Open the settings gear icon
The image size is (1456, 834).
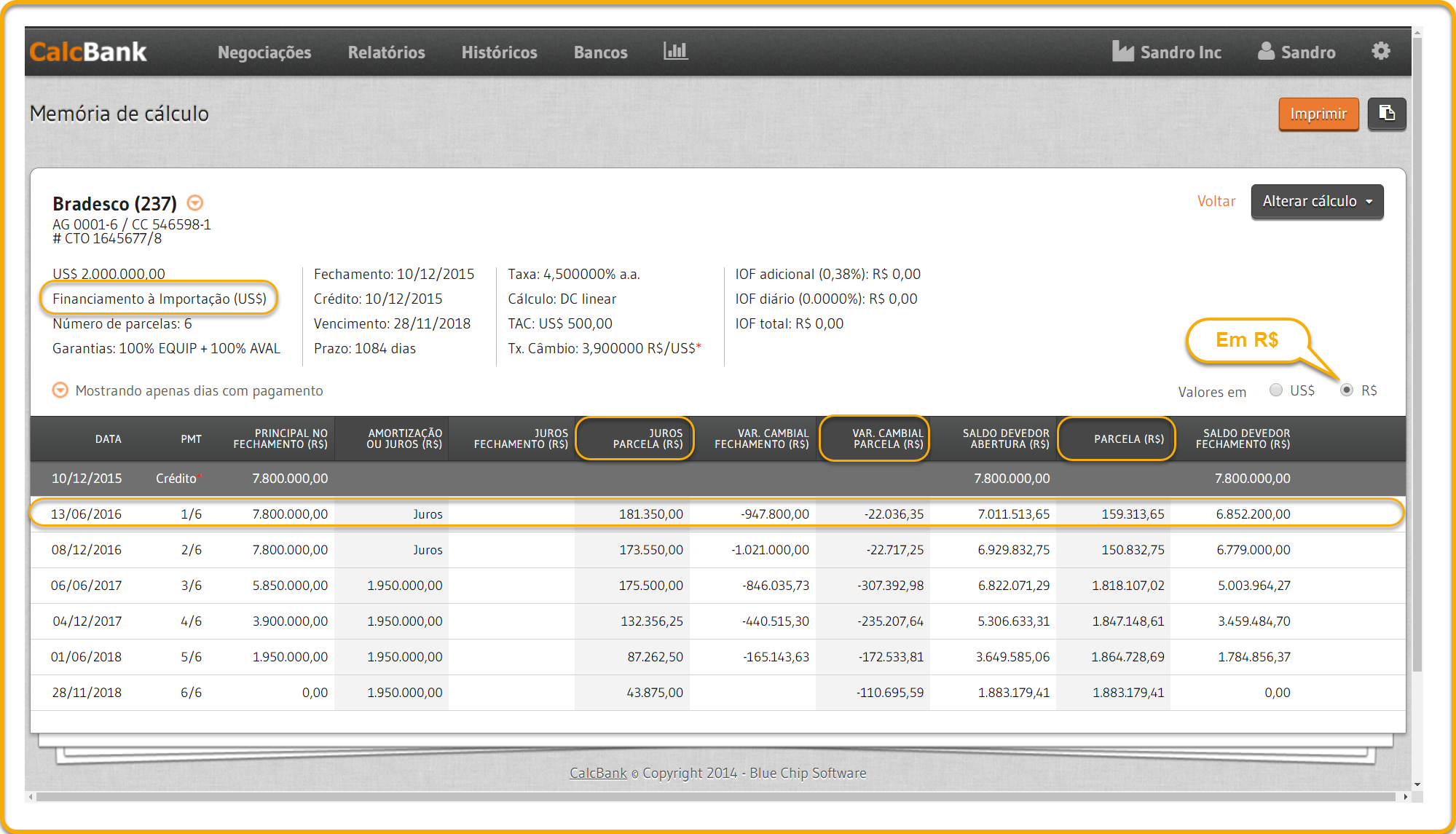[x=1380, y=51]
